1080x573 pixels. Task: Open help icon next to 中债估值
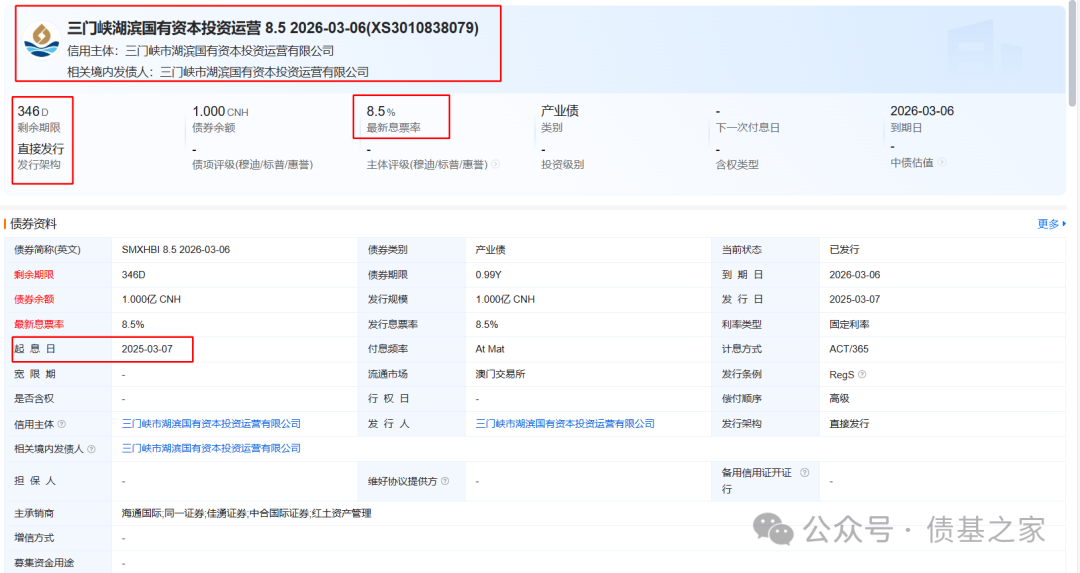(942, 162)
